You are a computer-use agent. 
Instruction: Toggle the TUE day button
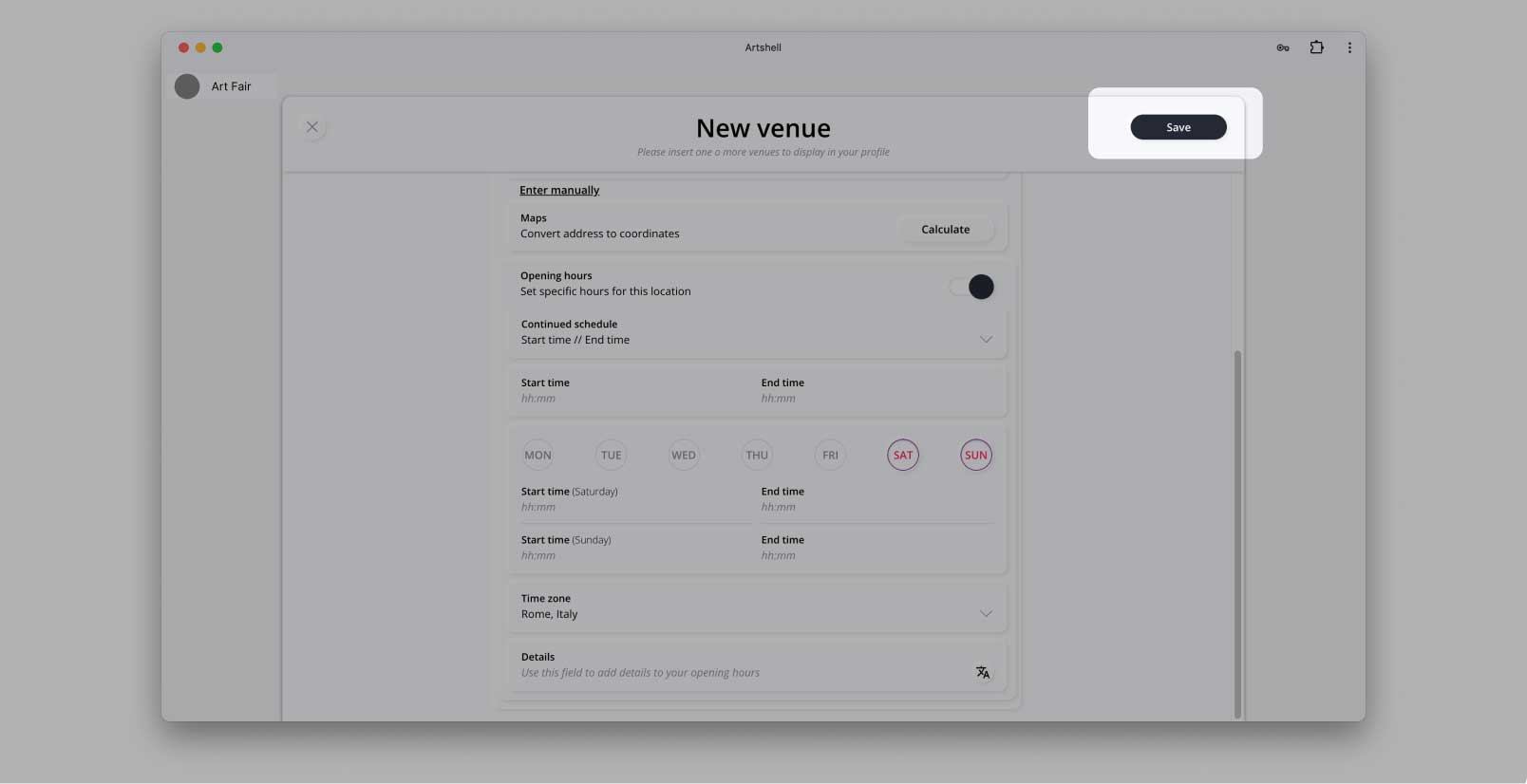[612, 456]
